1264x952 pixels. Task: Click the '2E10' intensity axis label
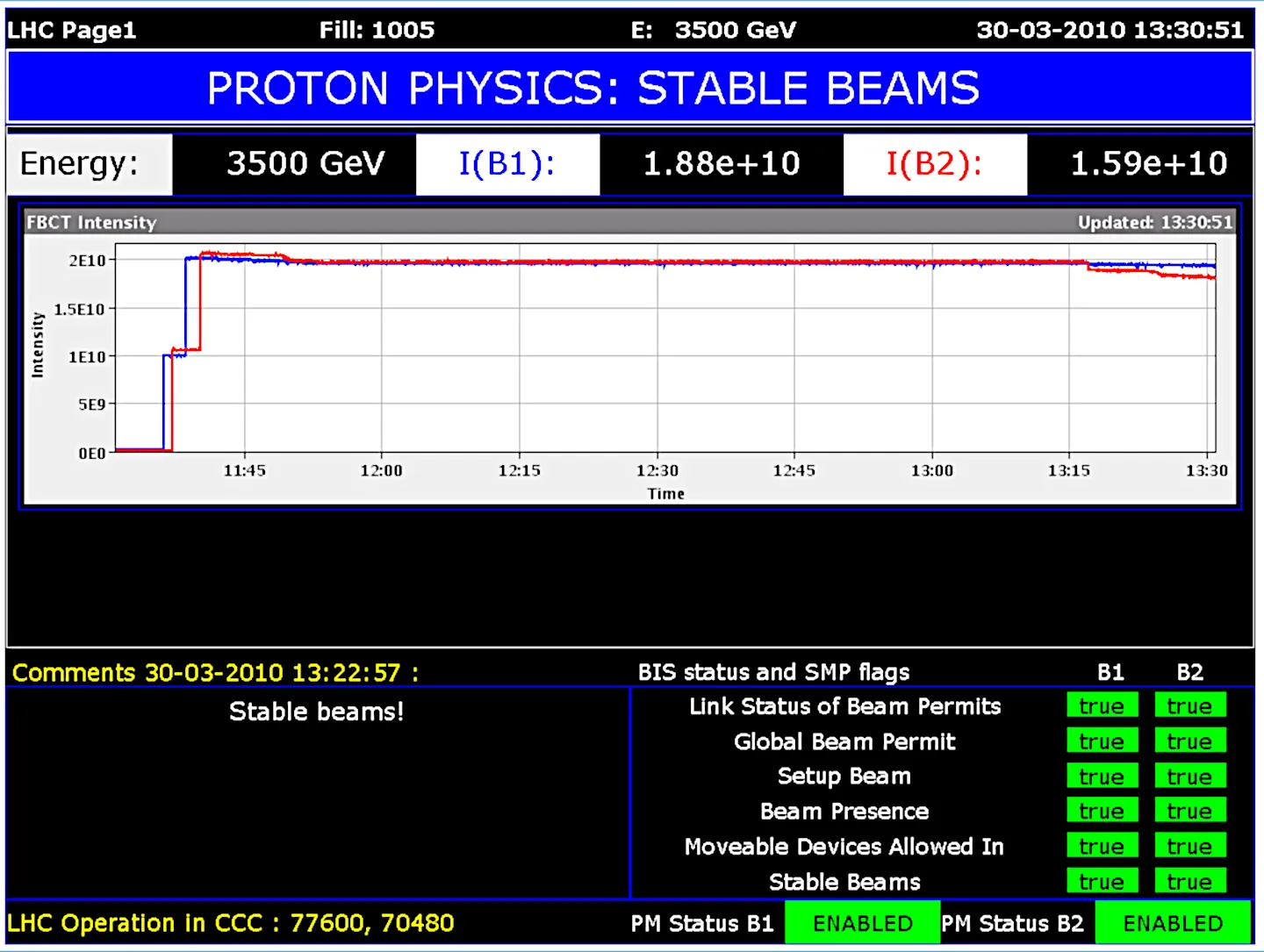tap(87, 261)
